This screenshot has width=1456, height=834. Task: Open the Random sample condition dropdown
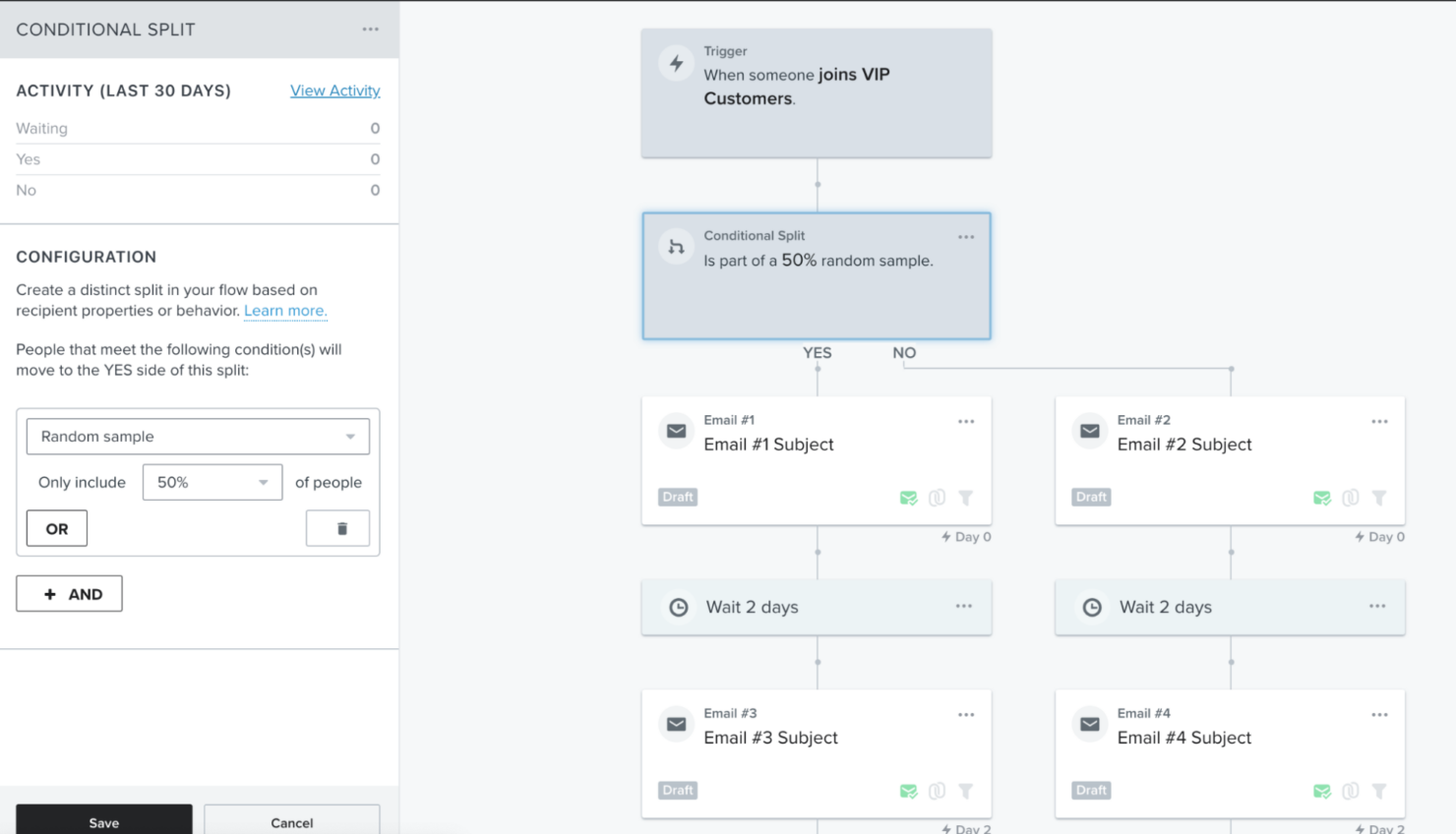click(197, 436)
